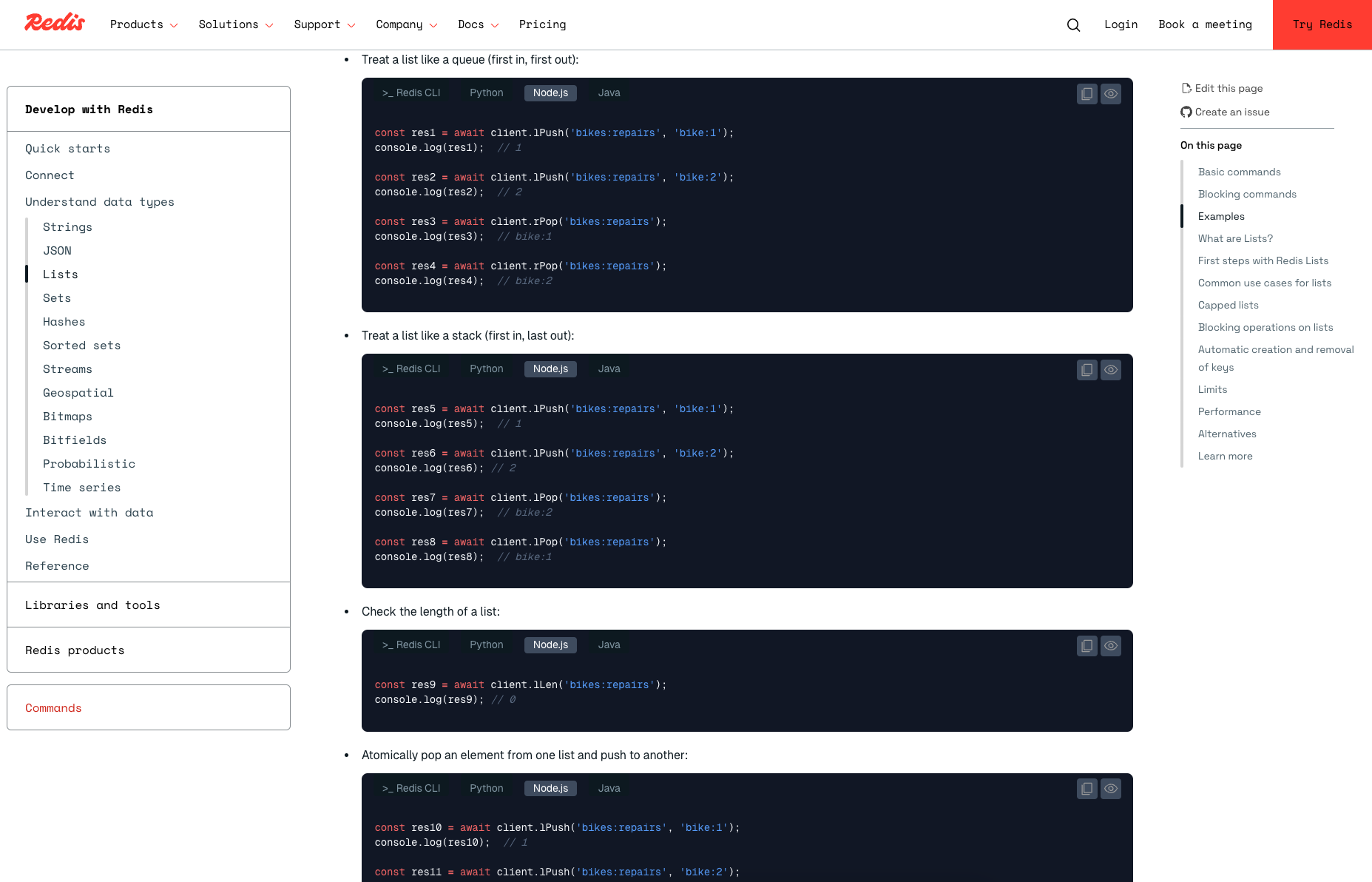Toggle visibility eye on queue code block
The height and width of the screenshot is (882, 1372).
[x=1110, y=94]
